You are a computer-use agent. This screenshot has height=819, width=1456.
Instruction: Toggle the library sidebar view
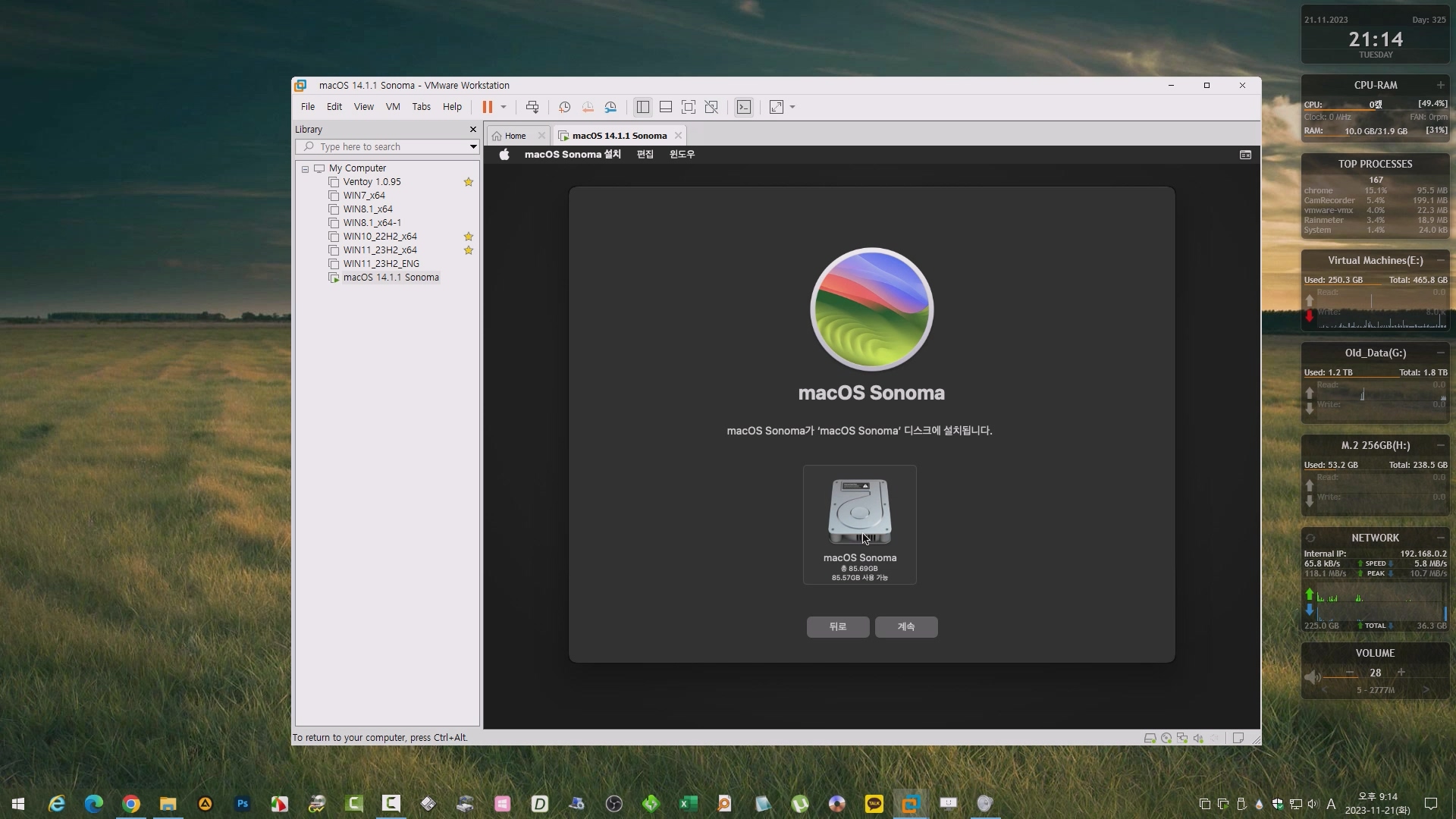[642, 107]
